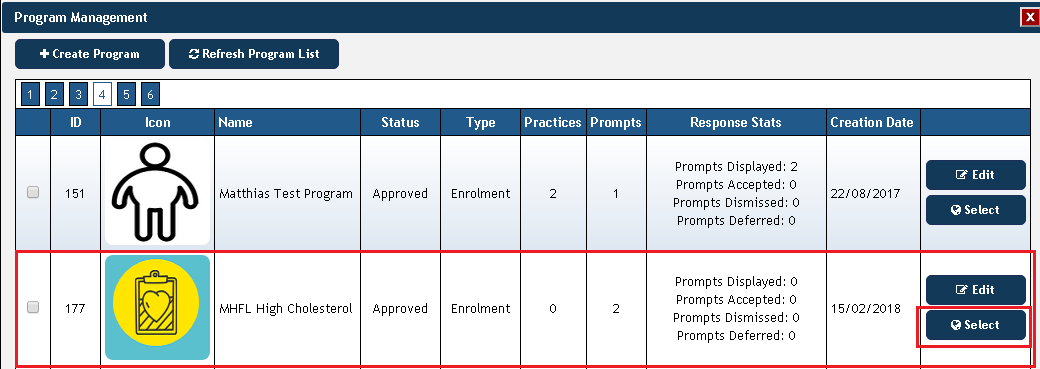The width and height of the screenshot is (1040, 369).
Task: Switch to page 6 of programs
Action: coord(151,95)
